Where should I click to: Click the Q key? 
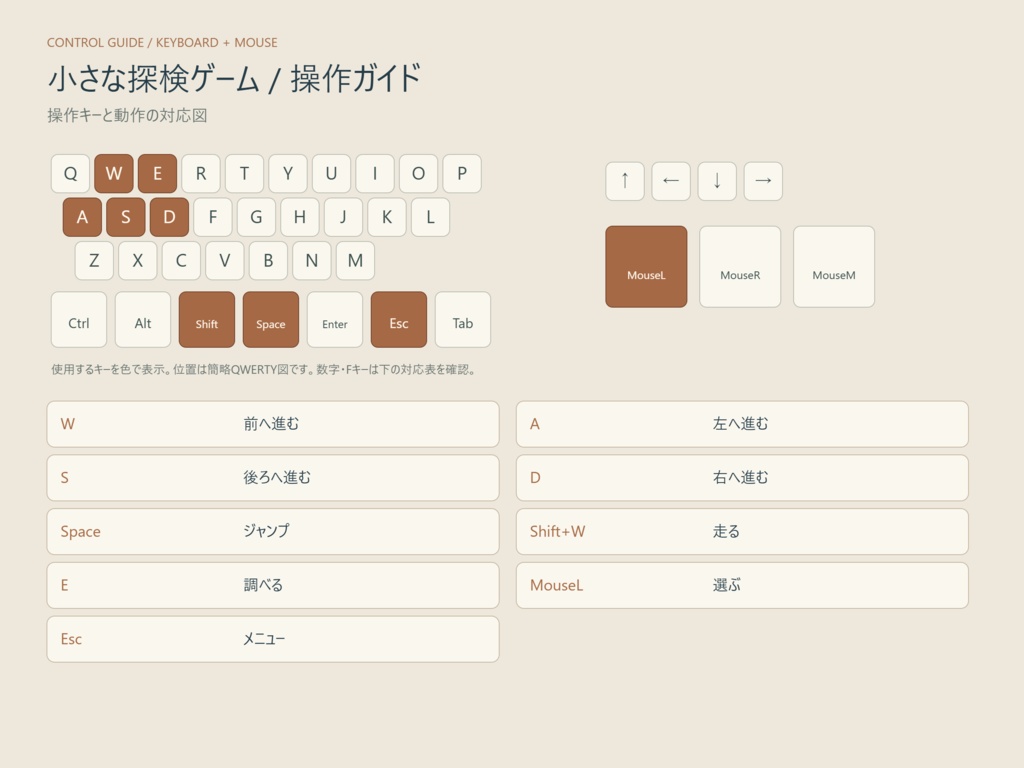pos(70,174)
